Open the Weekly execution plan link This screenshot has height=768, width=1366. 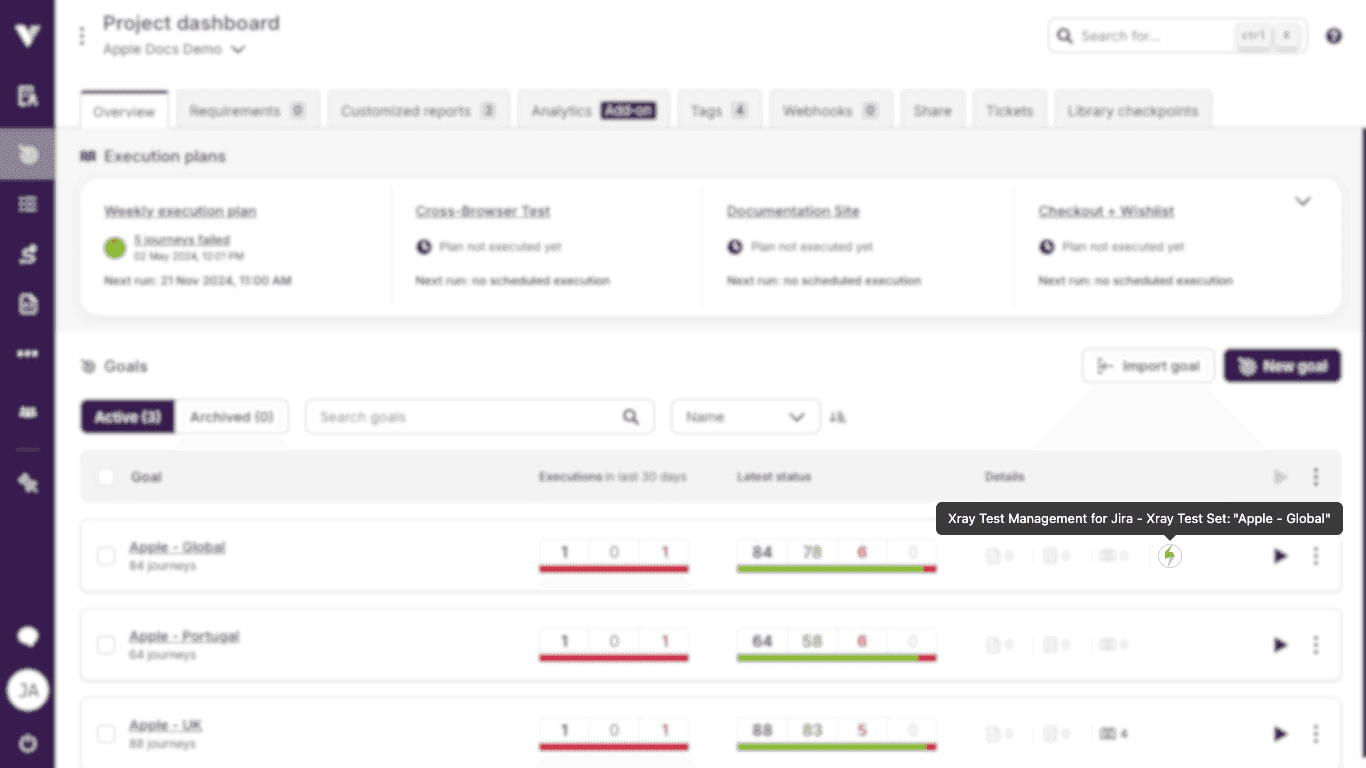180,211
